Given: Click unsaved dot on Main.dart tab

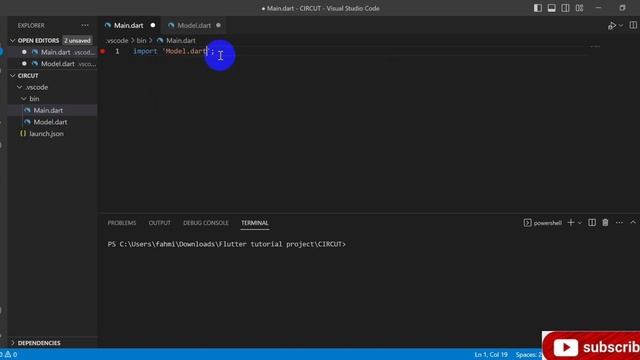Looking at the screenshot, I should point(153,25).
